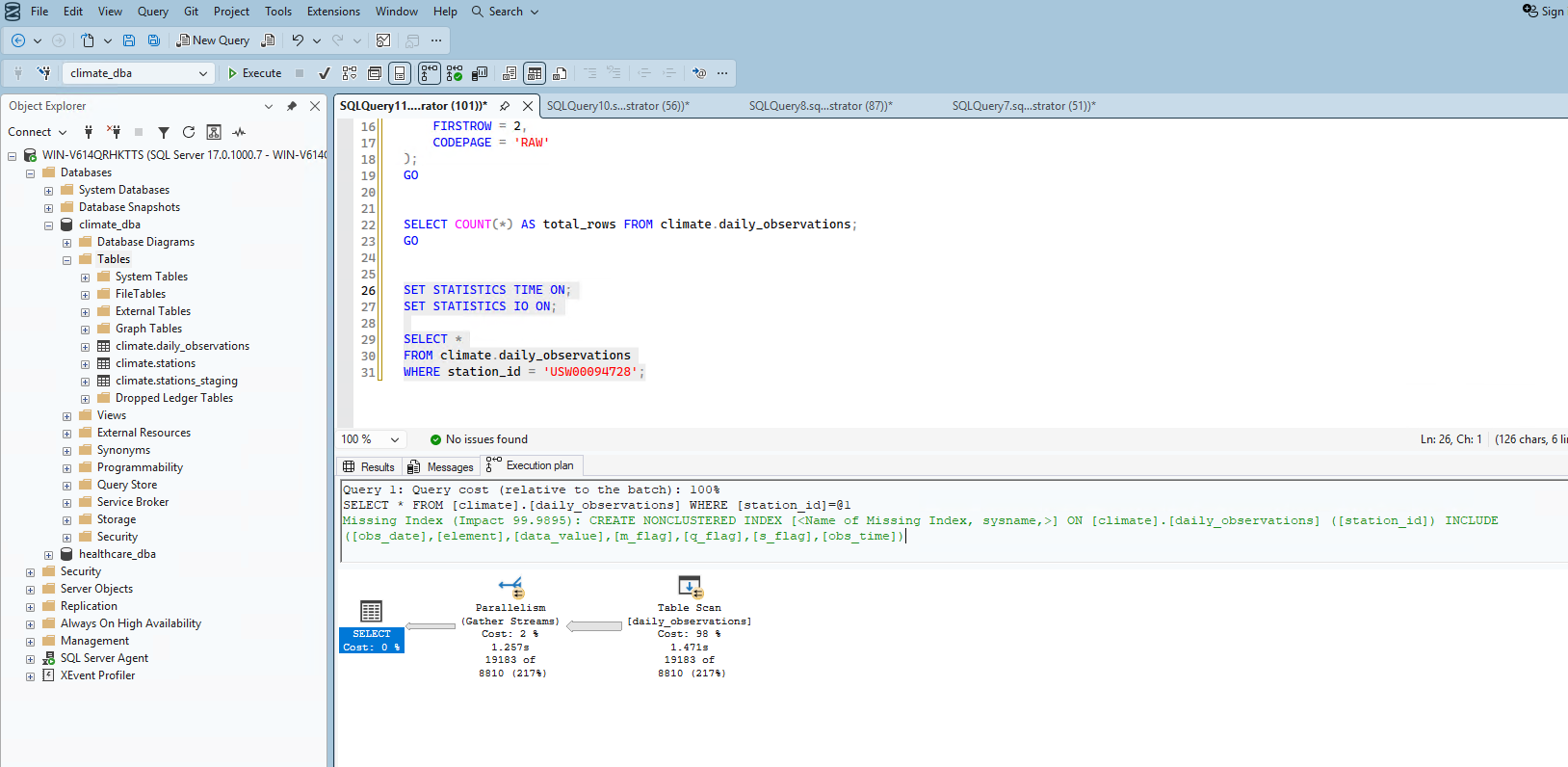The width and height of the screenshot is (1568, 767).
Task: Select the climate.stations_staging table
Action: pos(176,381)
